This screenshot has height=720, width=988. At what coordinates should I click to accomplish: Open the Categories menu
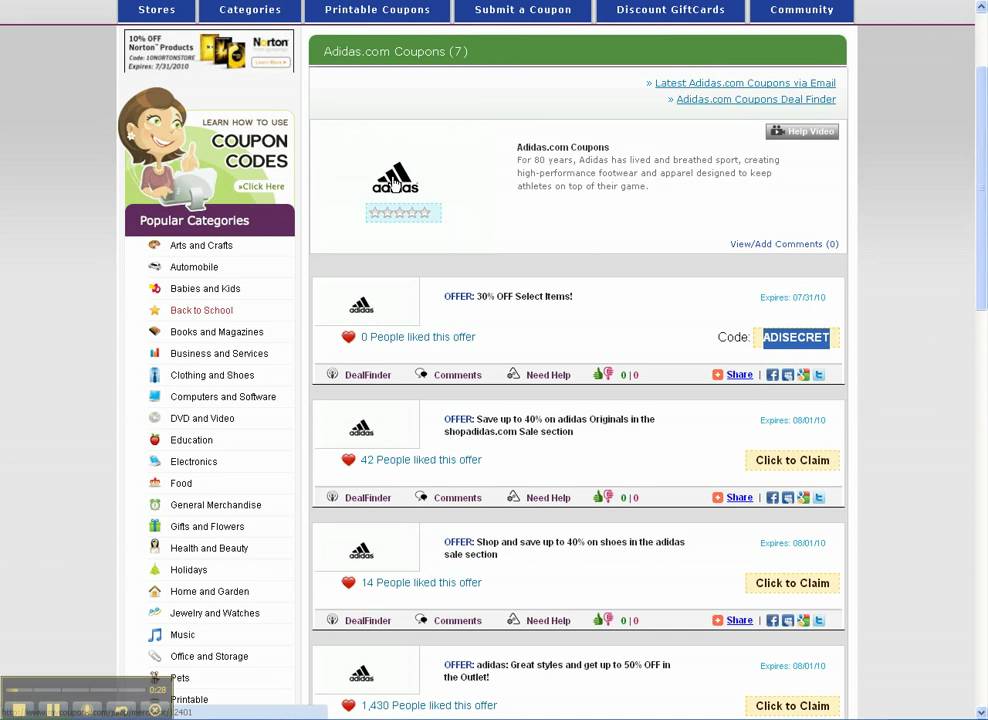(x=250, y=10)
